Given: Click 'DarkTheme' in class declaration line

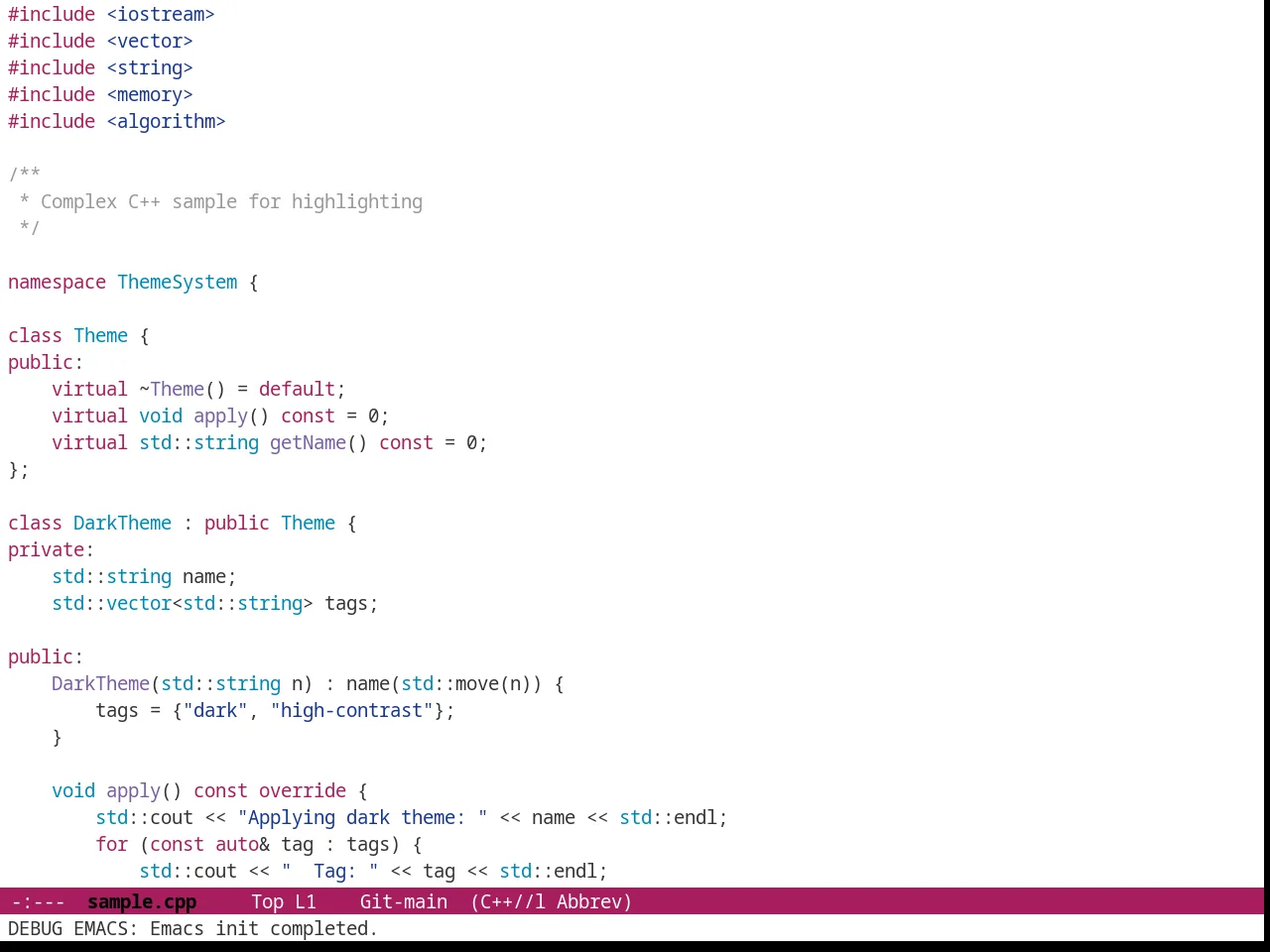Looking at the screenshot, I should [122, 523].
